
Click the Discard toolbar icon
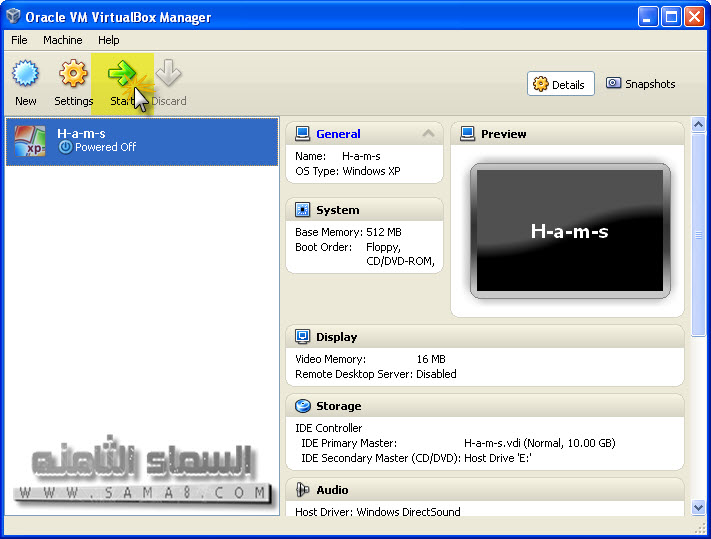pos(168,75)
